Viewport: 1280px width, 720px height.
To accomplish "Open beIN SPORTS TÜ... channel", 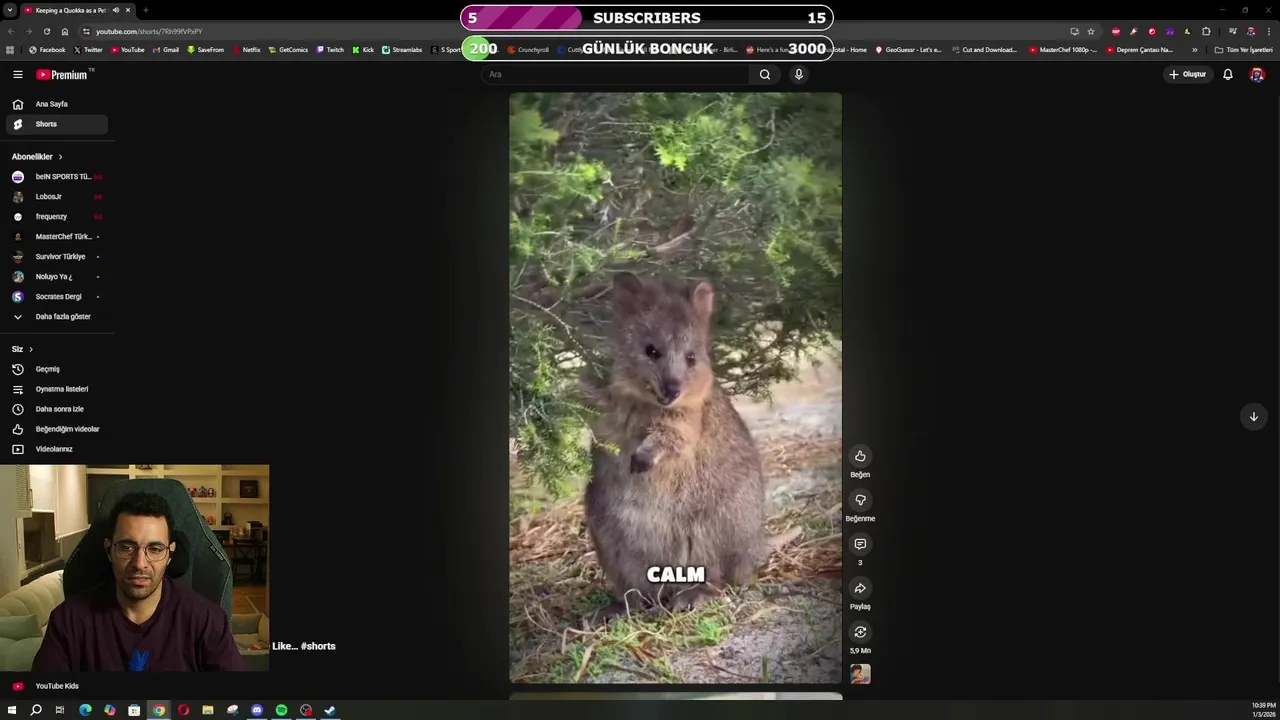I will (x=56, y=176).
